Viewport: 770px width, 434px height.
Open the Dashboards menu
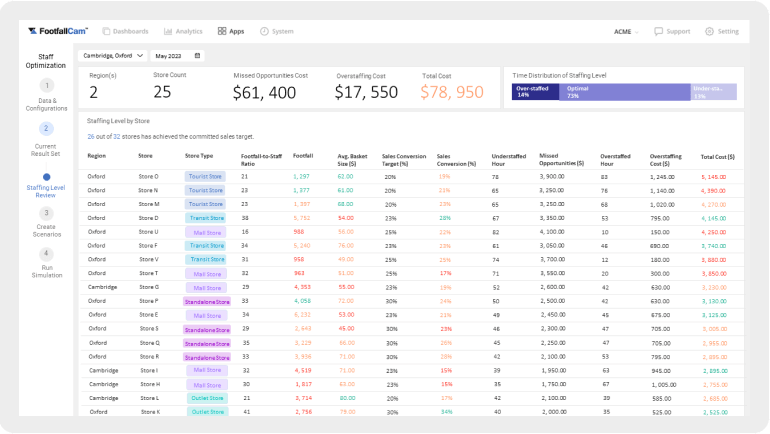tap(125, 31)
